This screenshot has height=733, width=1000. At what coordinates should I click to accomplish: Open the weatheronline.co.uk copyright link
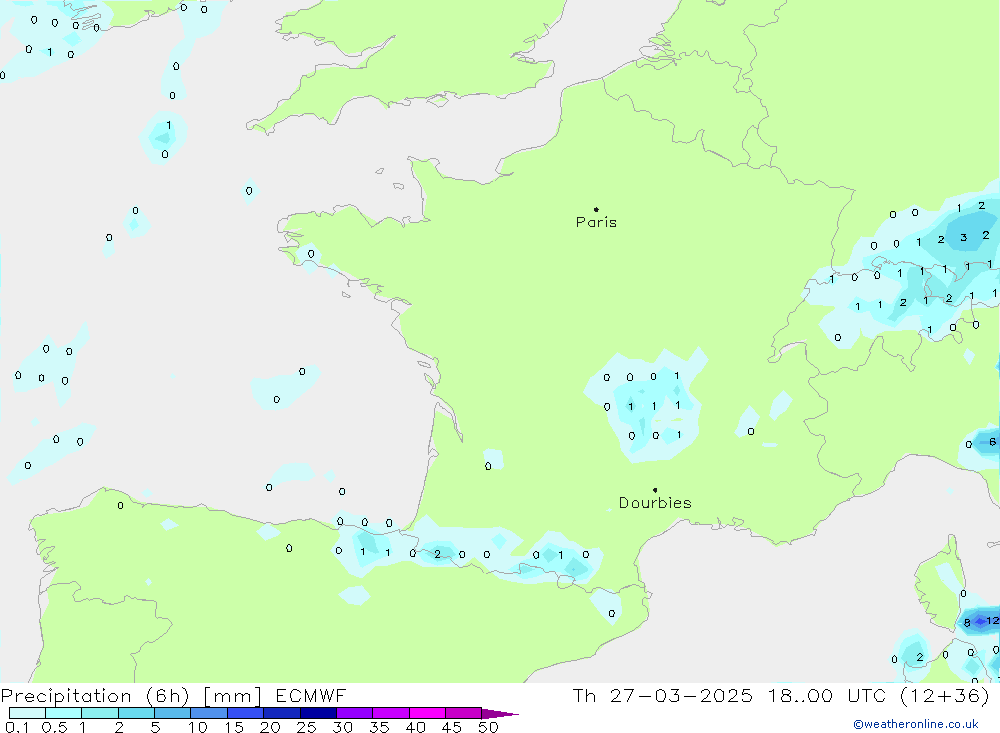pos(916,724)
